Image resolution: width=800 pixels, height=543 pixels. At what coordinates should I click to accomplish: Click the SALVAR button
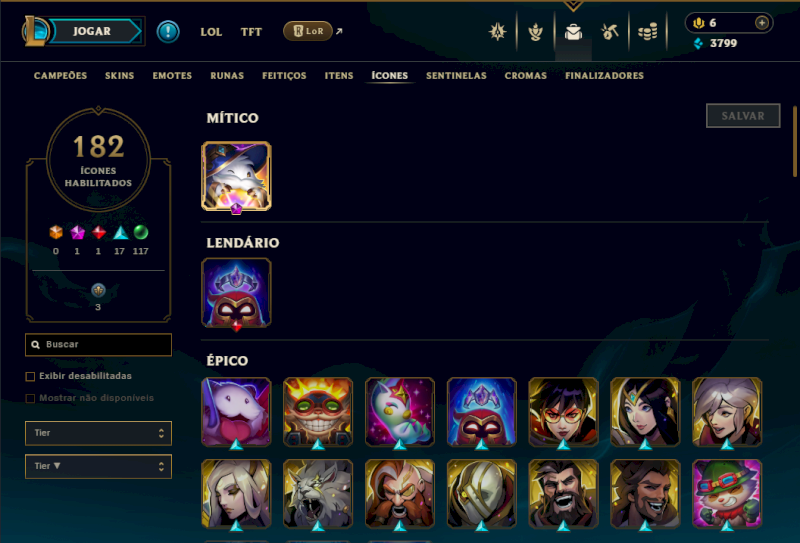click(743, 116)
